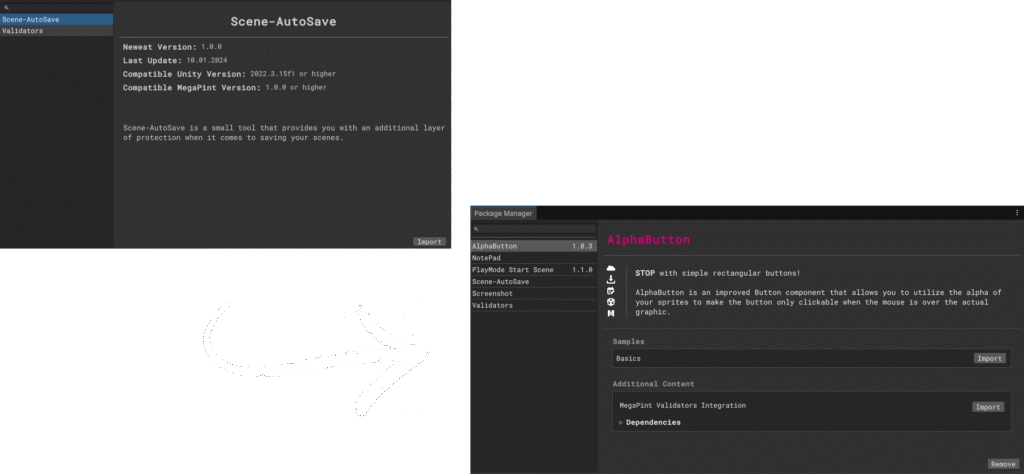This screenshot has height=474, width=1024.
Task: Click the calendar edit icon in info column
Action: [x=611, y=291]
